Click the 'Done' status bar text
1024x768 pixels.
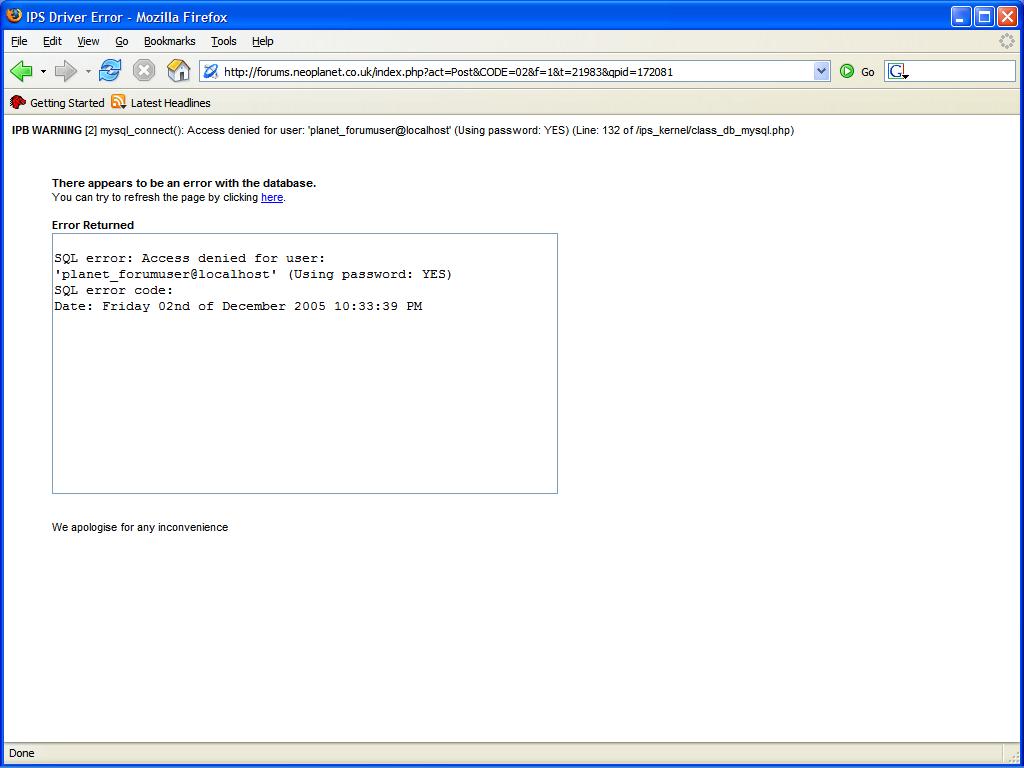coord(22,753)
